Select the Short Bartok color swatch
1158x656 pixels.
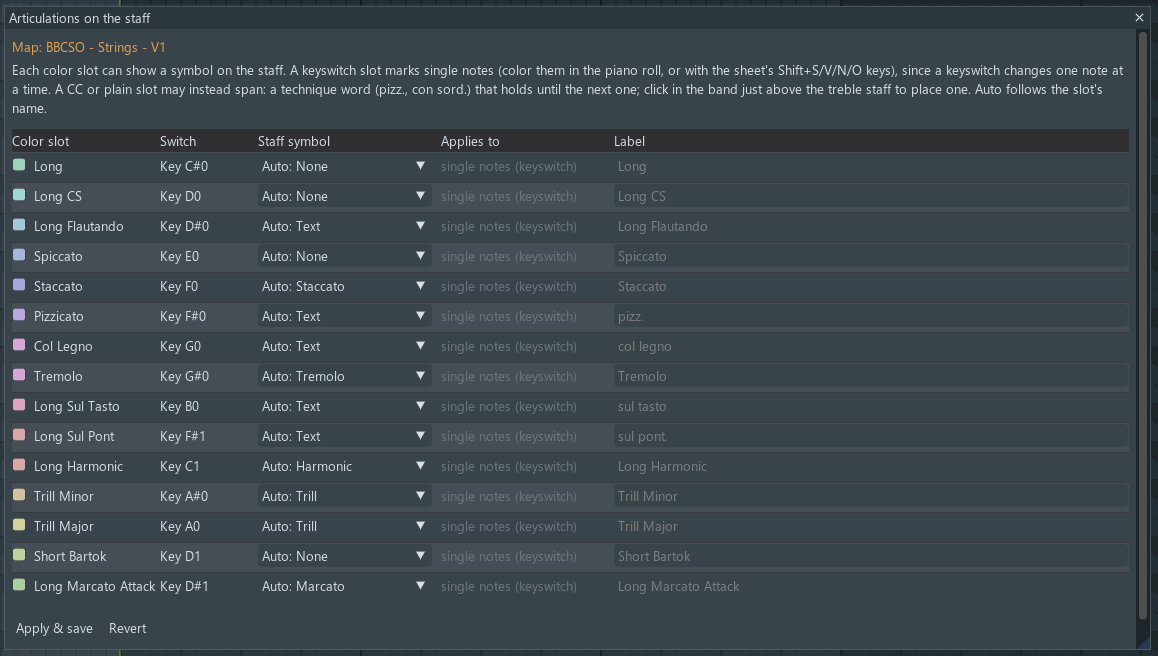pos(19,555)
